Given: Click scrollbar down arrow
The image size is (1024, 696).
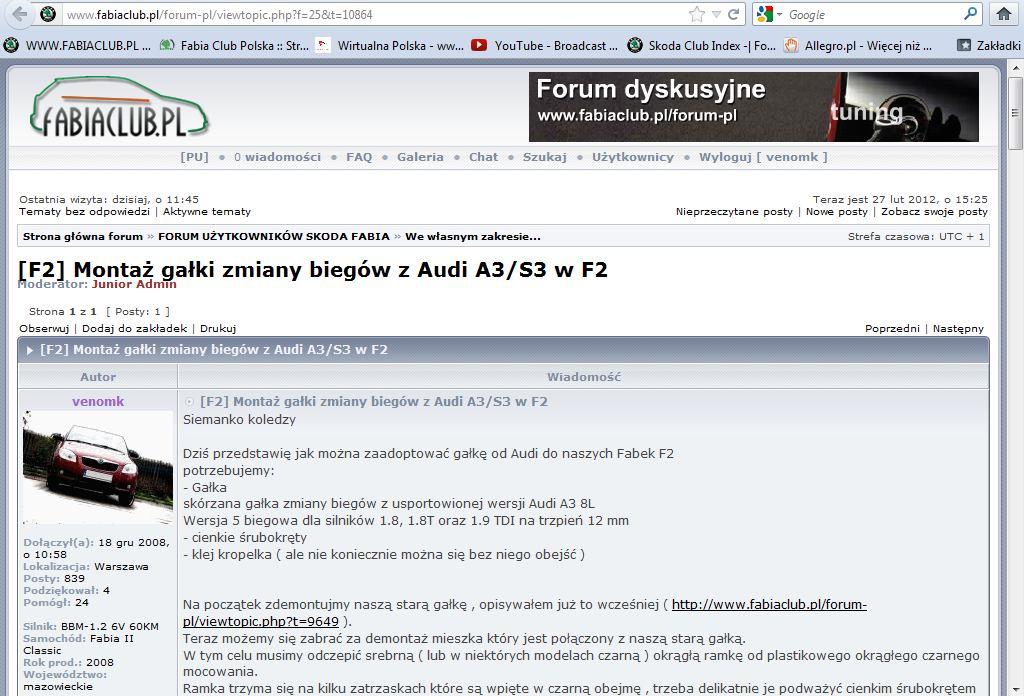Looking at the screenshot, I should 1016,689.
